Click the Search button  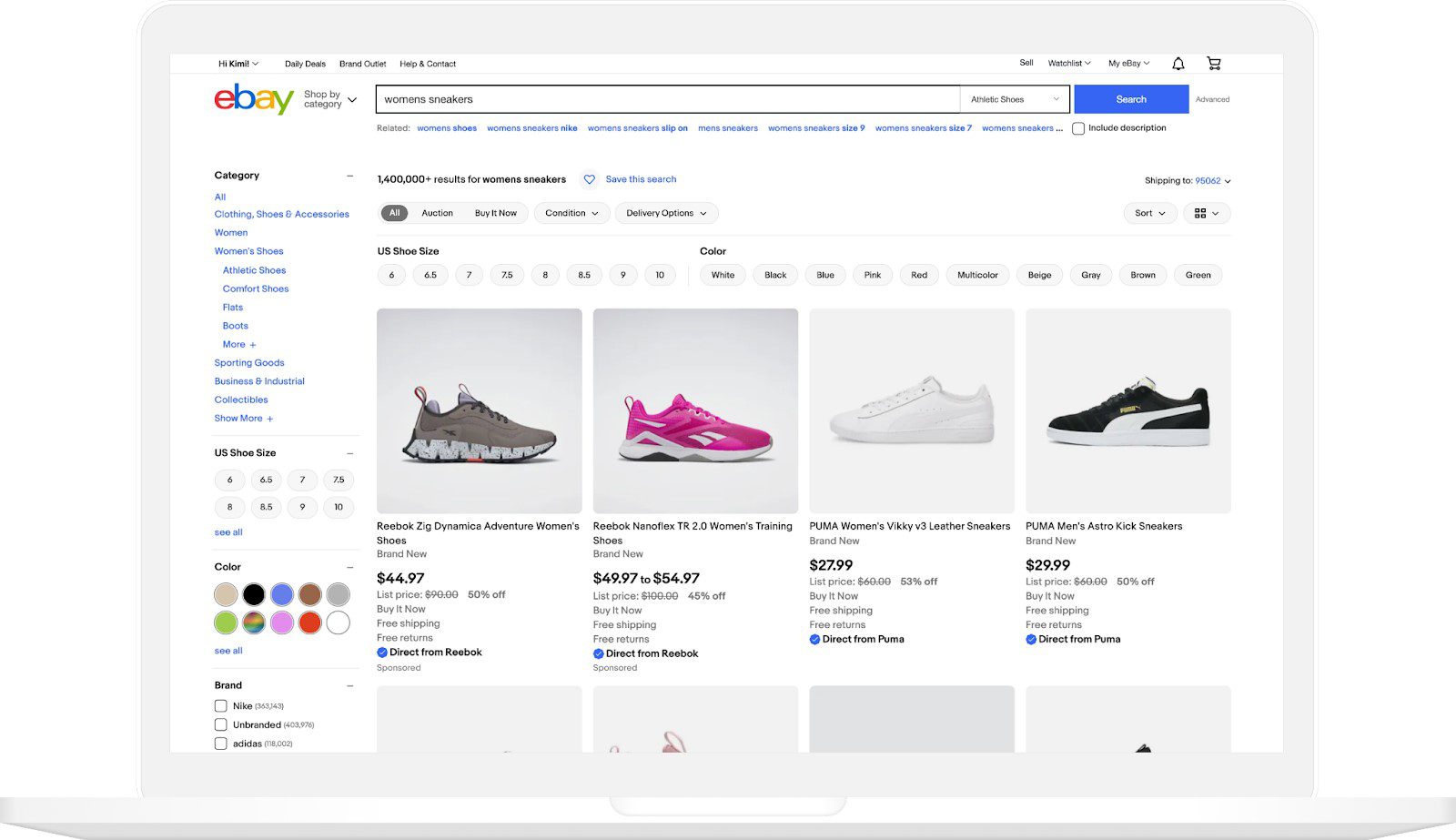click(1130, 98)
